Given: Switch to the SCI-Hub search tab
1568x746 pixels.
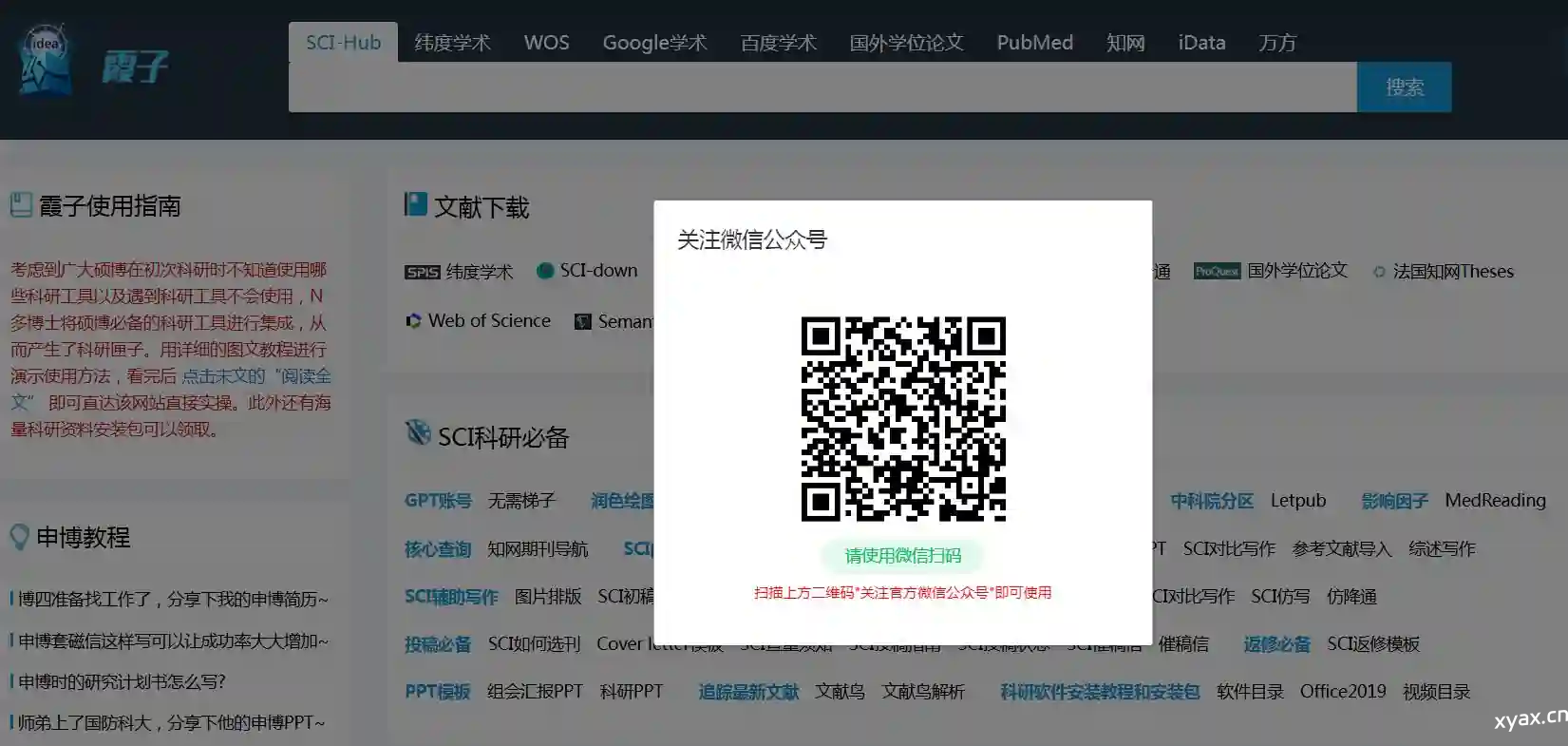Looking at the screenshot, I should coord(343,43).
